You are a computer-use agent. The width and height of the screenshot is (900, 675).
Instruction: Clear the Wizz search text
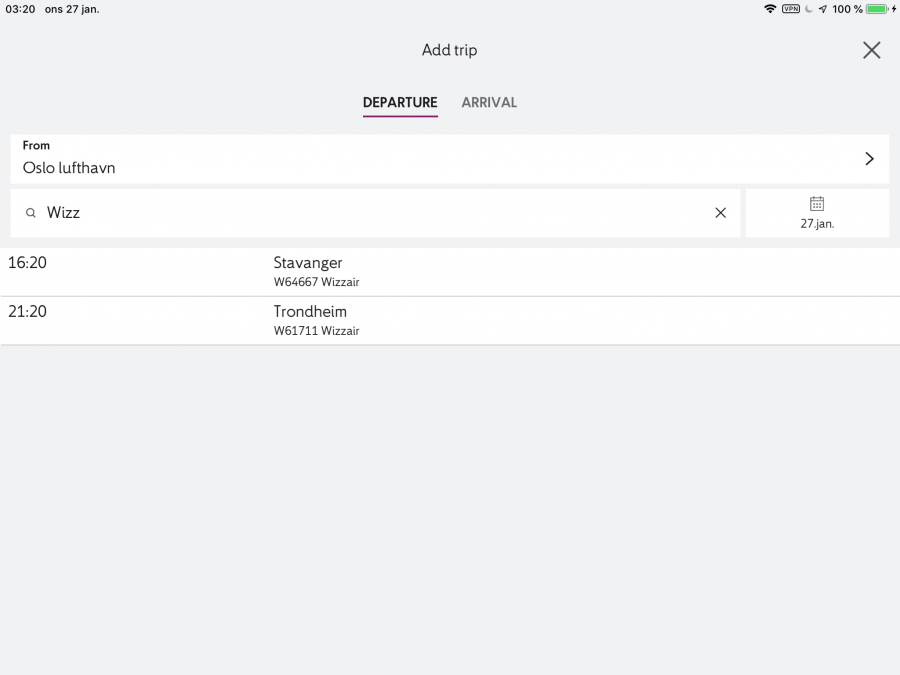tap(720, 213)
